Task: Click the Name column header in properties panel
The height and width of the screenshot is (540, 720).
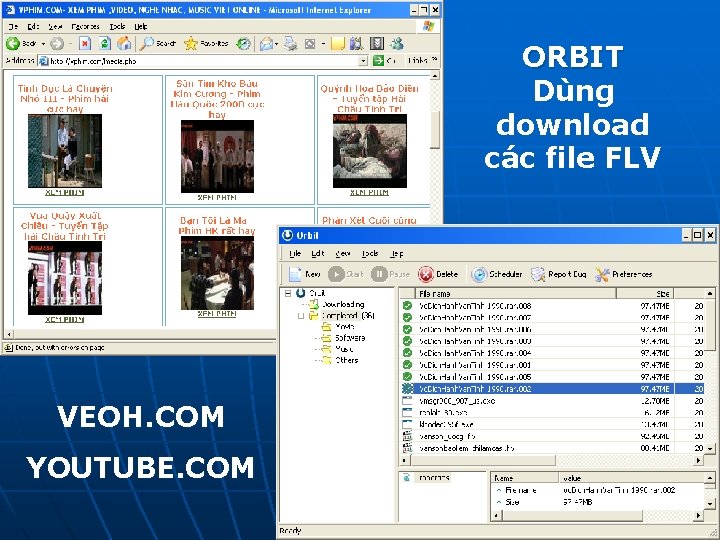Action: 524,478
